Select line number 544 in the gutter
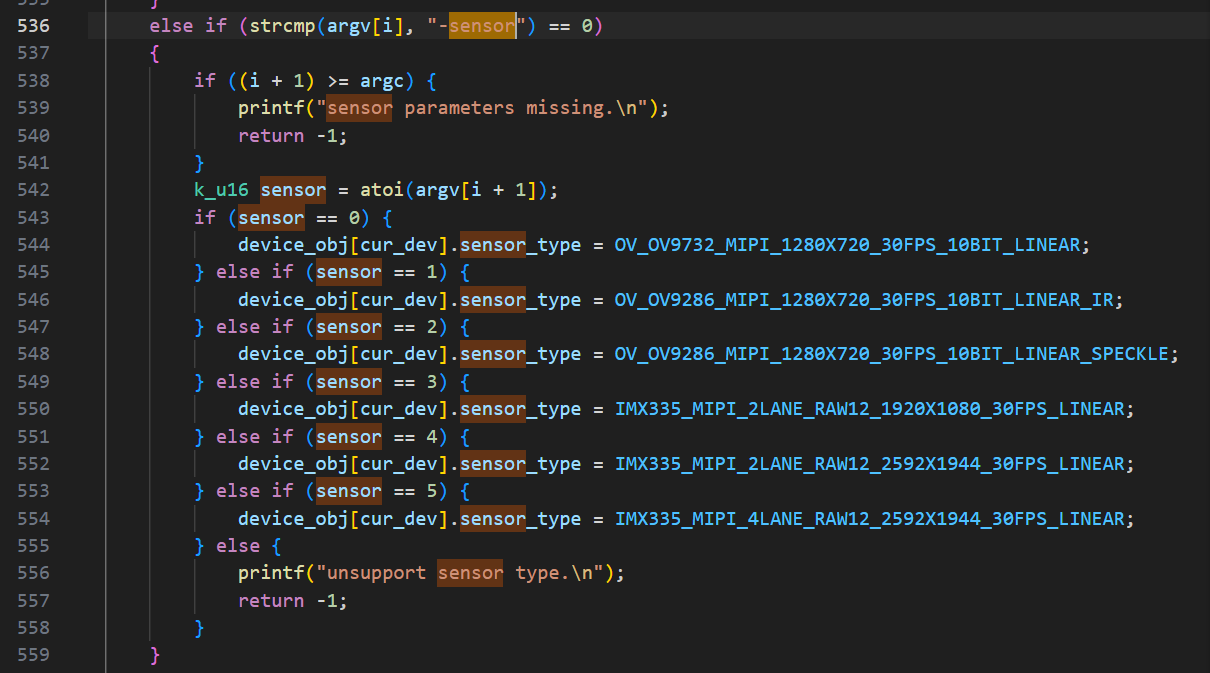Image resolution: width=1210 pixels, height=673 pixels. 34,245
